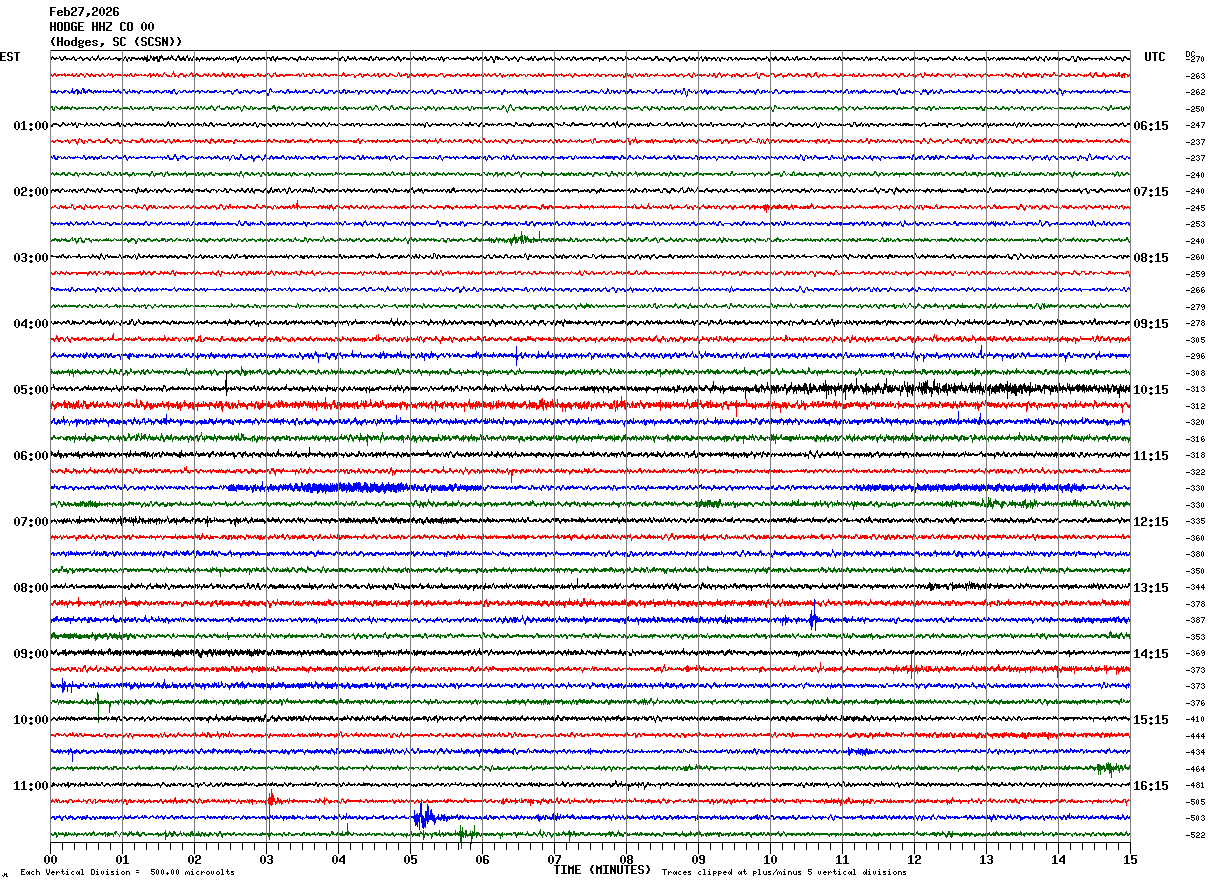Click the UTC column header

point(1155,57)
